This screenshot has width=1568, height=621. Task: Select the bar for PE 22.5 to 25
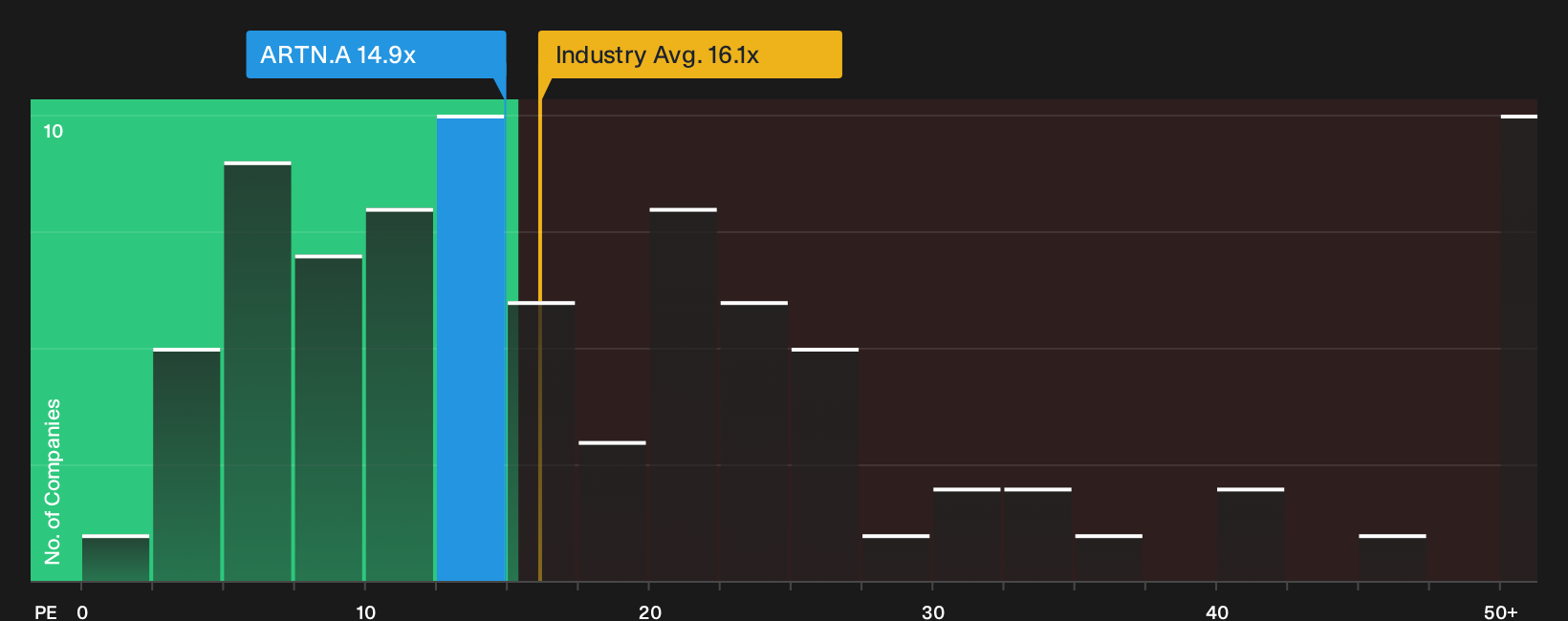[754, 441]
